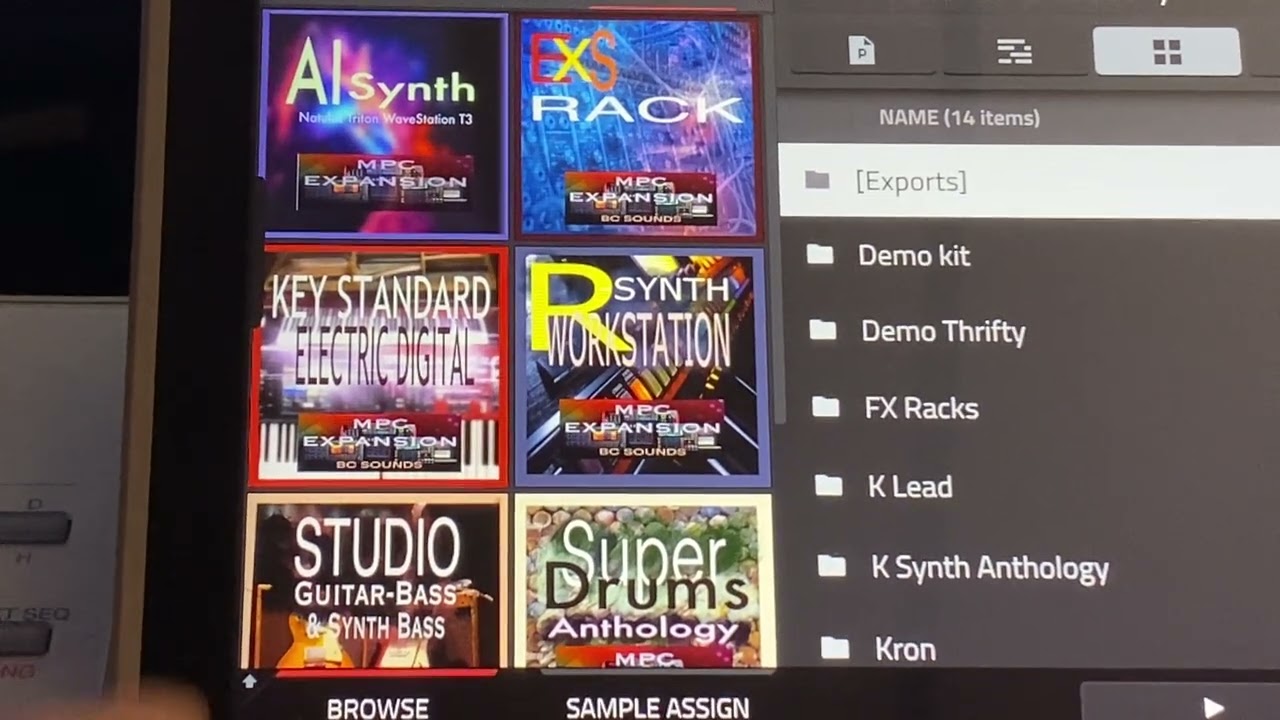
Task: Click the folder icon next to Demo kit
Action: point(820,255)
